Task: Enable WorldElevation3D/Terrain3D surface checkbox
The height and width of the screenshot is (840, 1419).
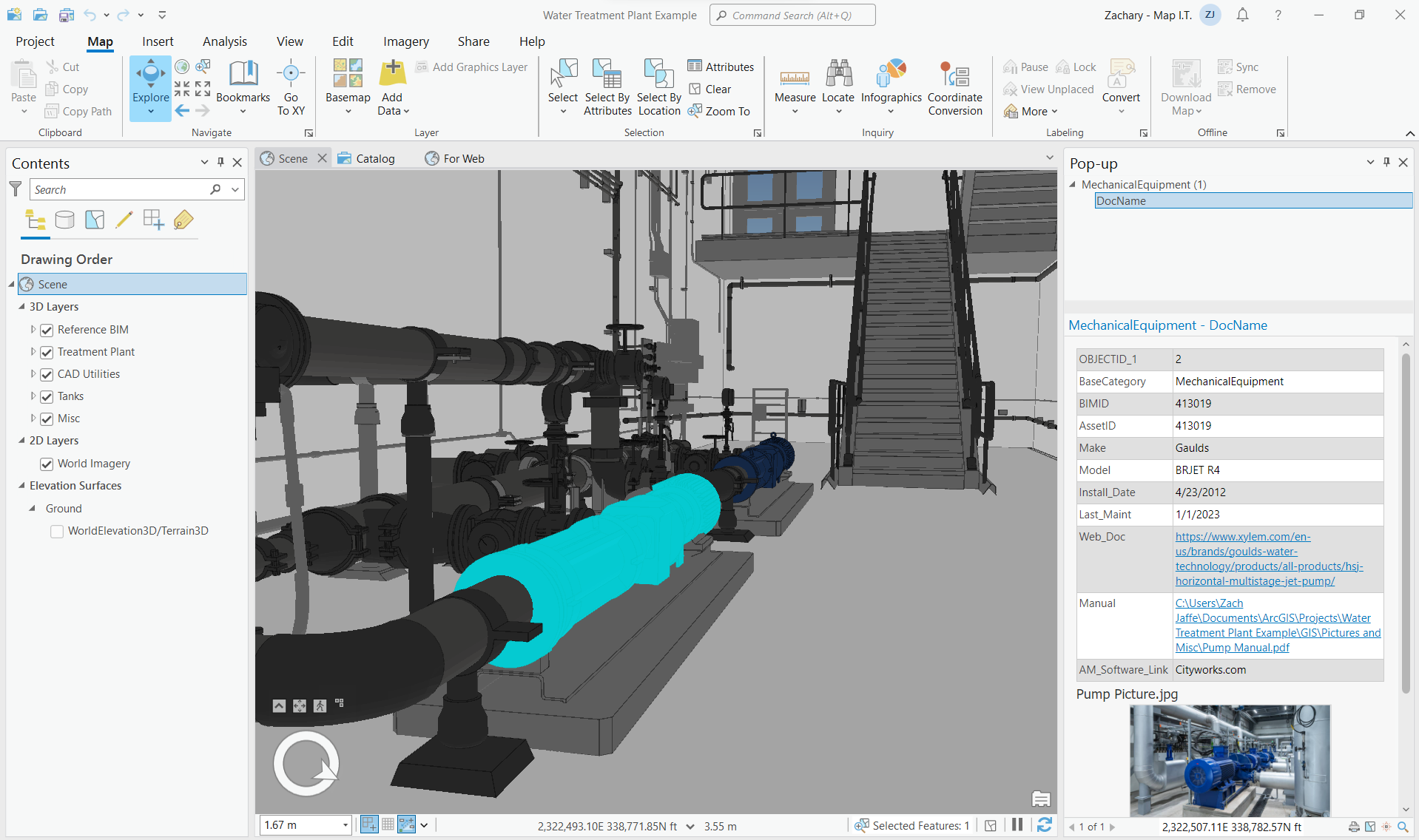Action: click(57, 532)
